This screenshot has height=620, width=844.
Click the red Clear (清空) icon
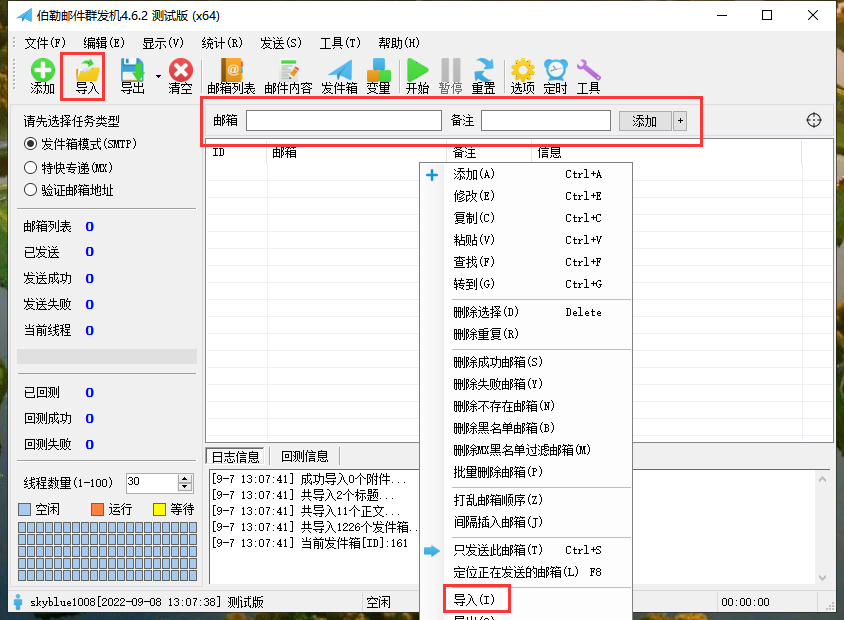181,76
